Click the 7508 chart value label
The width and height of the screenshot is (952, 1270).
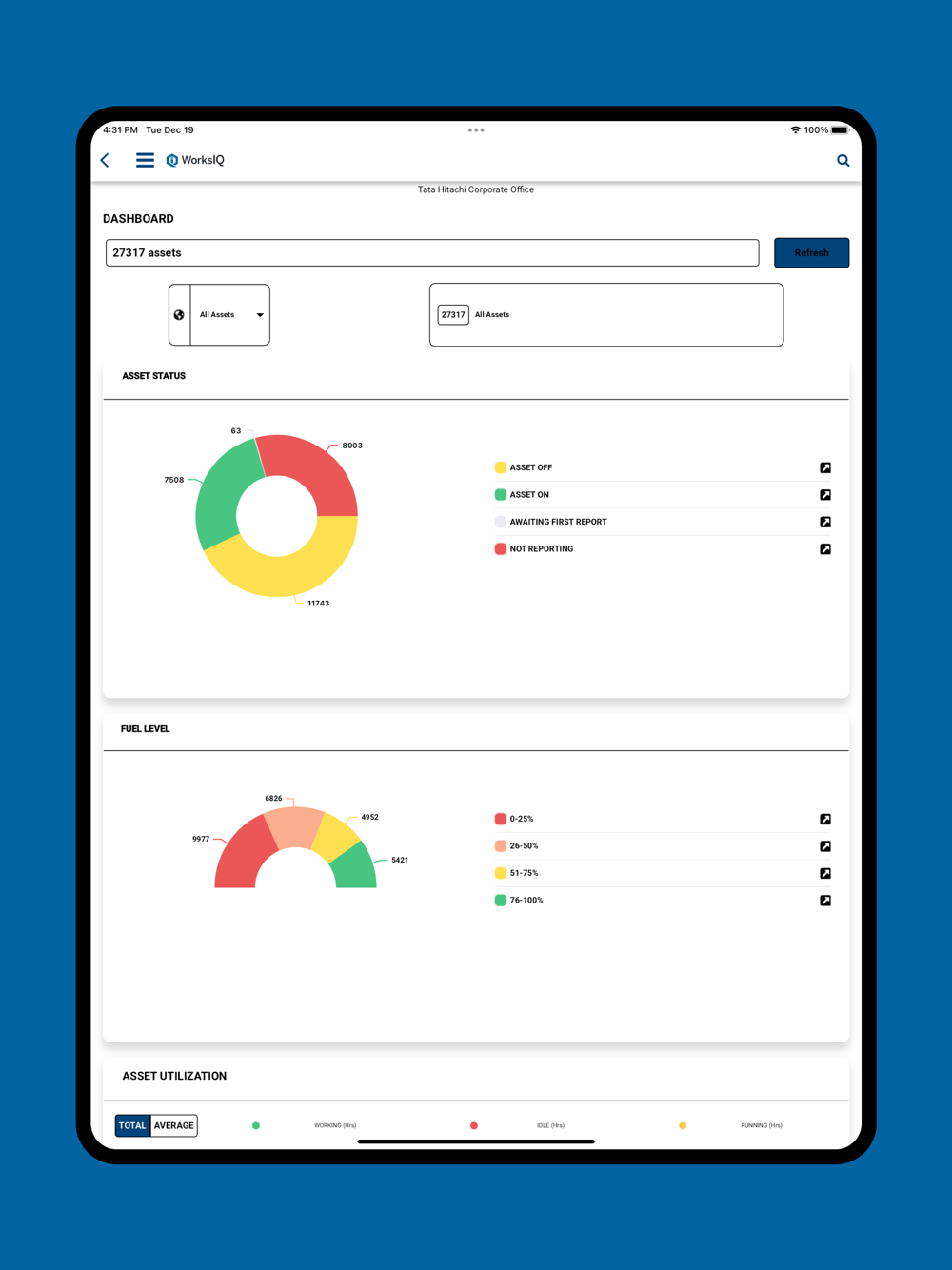pos(174,480)
